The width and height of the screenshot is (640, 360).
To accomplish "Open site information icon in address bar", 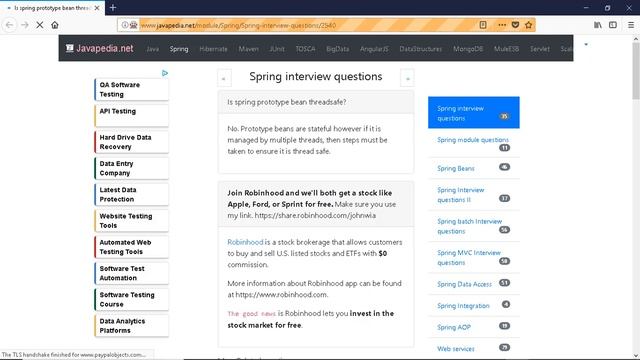I will tap(124, 25).
